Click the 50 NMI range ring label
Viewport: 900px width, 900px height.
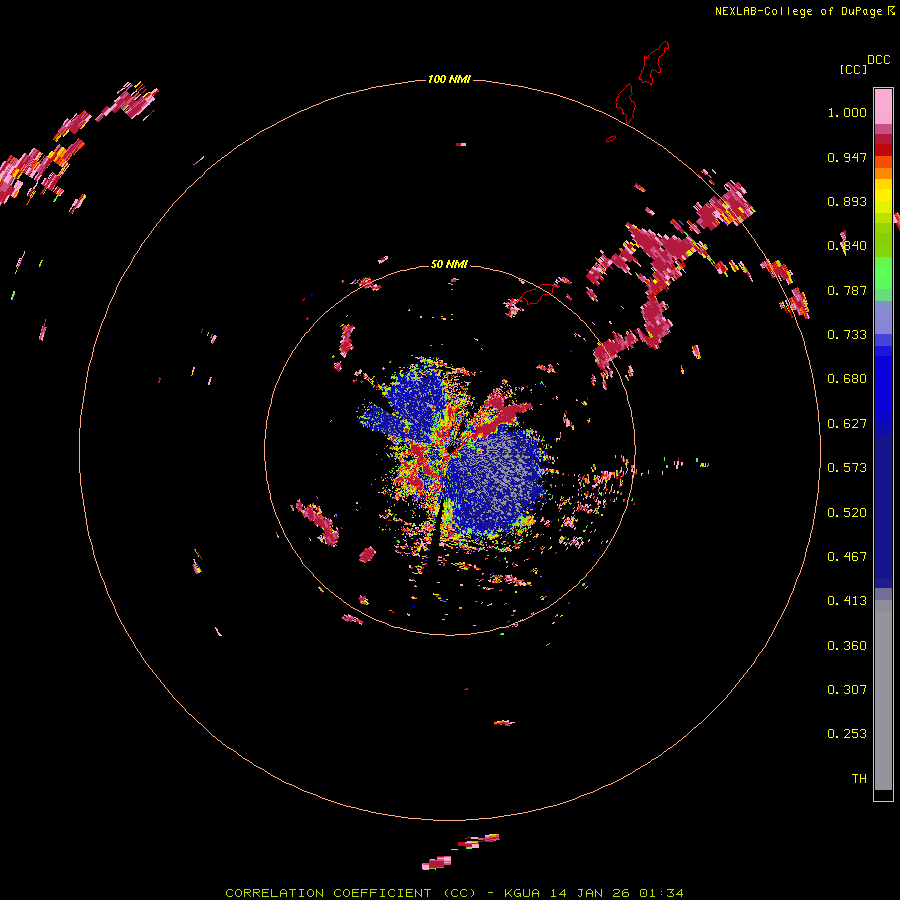449,264
